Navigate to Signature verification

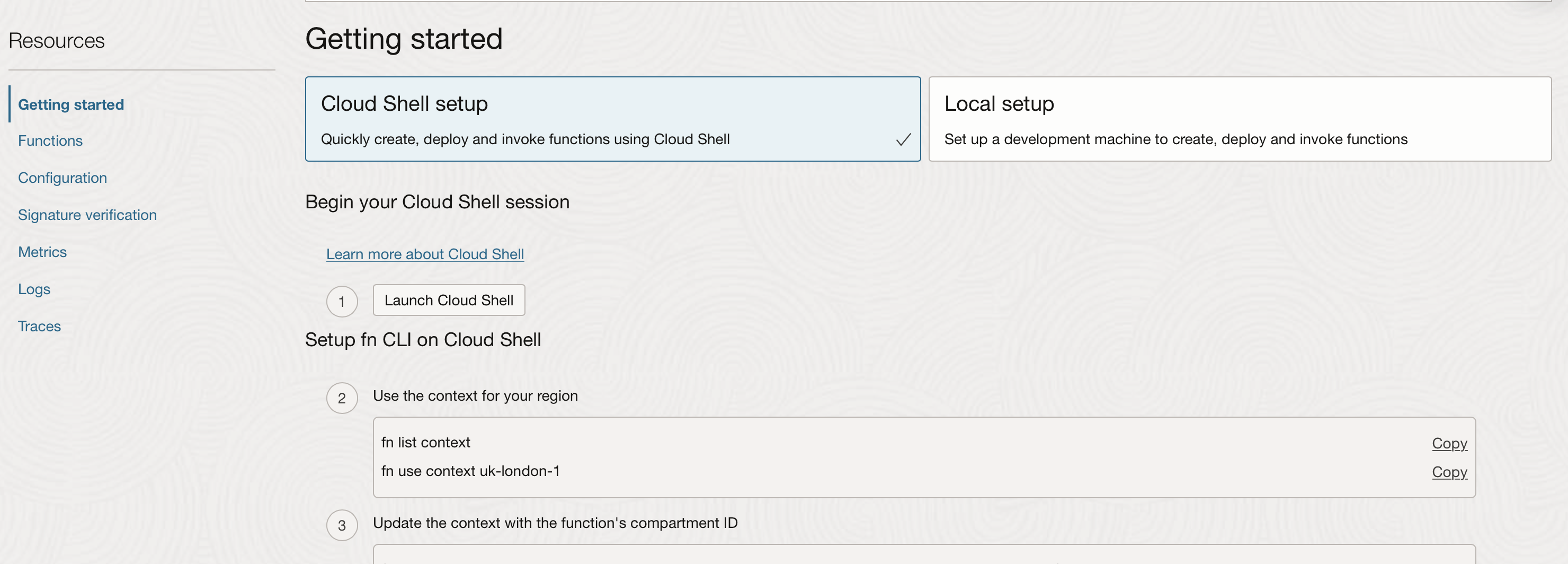[87, 215]
